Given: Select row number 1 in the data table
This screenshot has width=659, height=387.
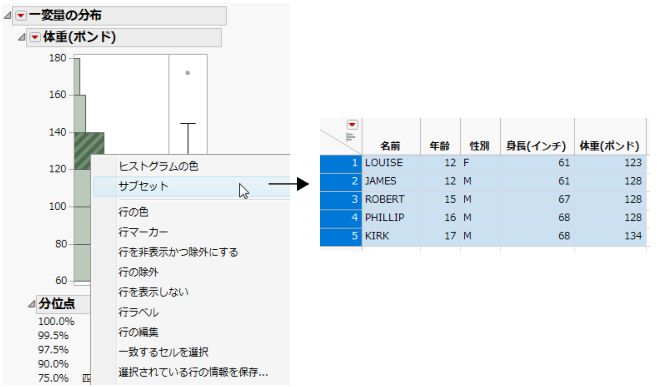Looking at the screenshot, I should tap(341, 163).
